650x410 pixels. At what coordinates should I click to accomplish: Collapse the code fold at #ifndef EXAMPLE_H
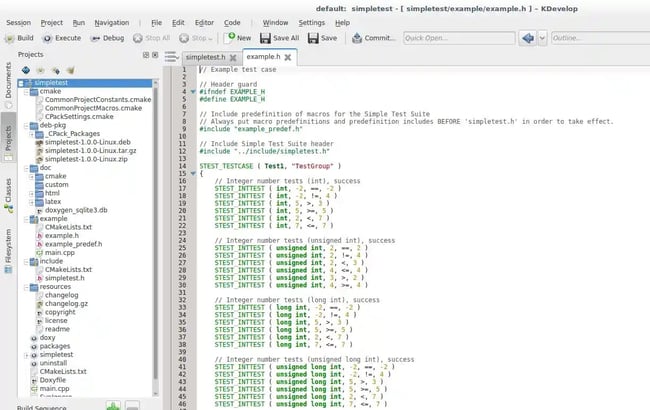(x=192, y=91)
